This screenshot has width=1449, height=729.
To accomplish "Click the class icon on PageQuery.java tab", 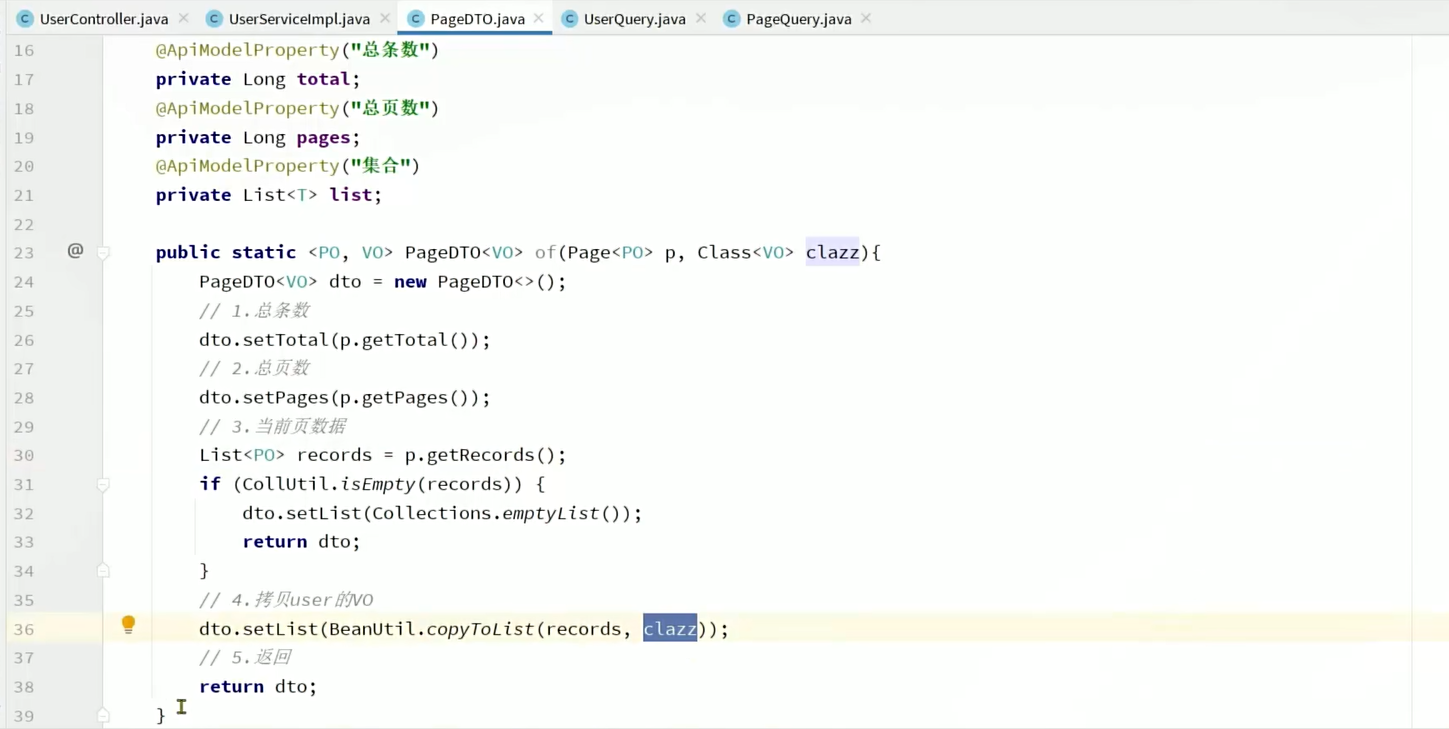I will coord(731,19).
